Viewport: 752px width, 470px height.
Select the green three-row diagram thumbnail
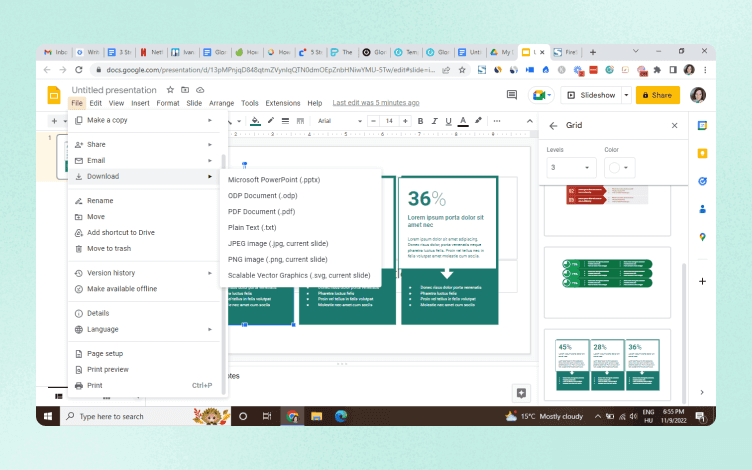(x=607, y=282)
